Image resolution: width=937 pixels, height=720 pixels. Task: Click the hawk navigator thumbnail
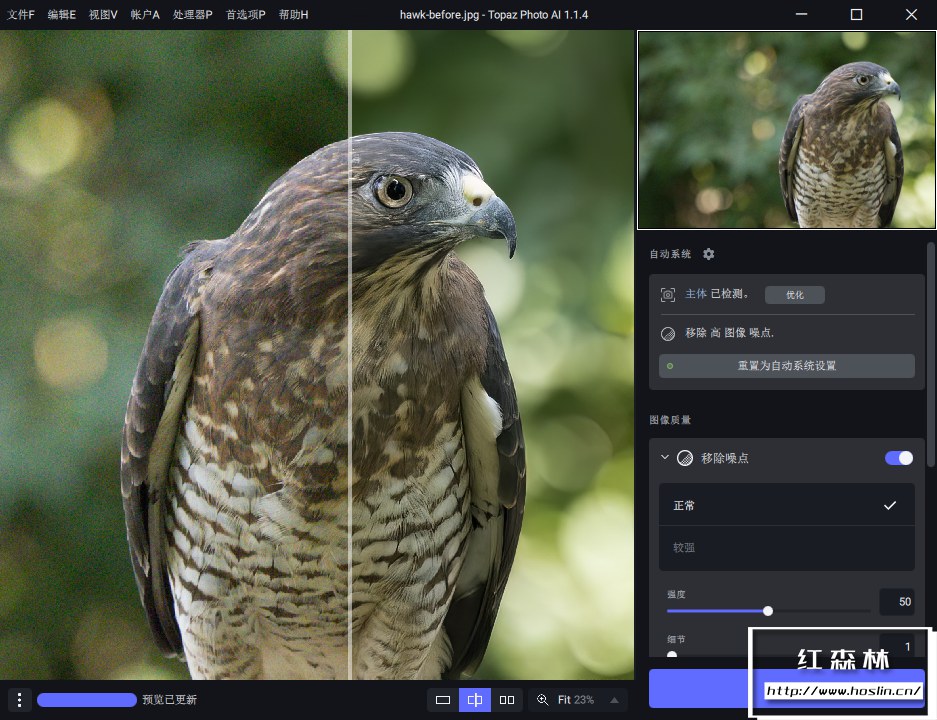click(786, 130)
